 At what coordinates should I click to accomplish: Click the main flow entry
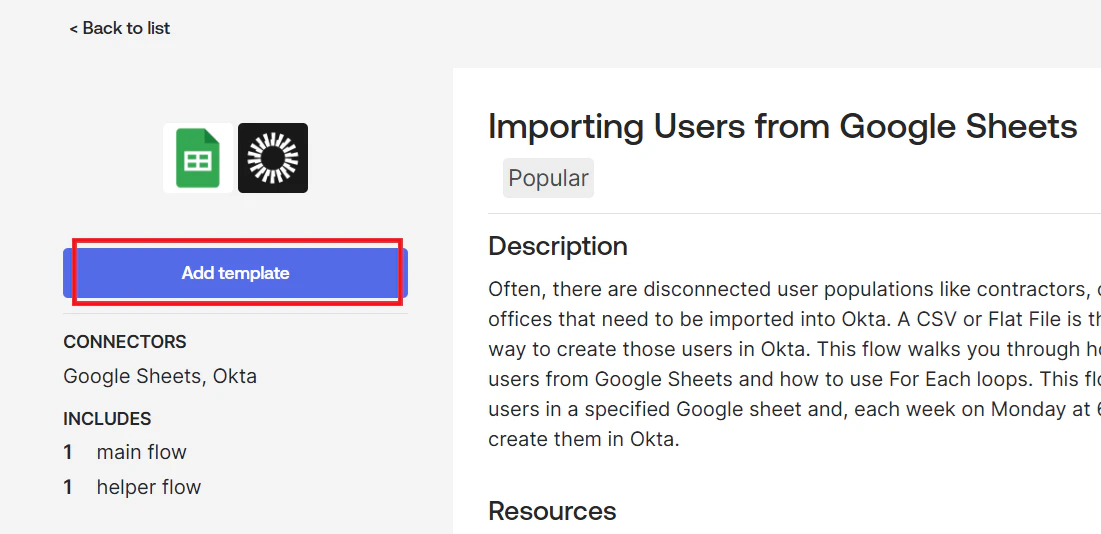pos(125,453)
